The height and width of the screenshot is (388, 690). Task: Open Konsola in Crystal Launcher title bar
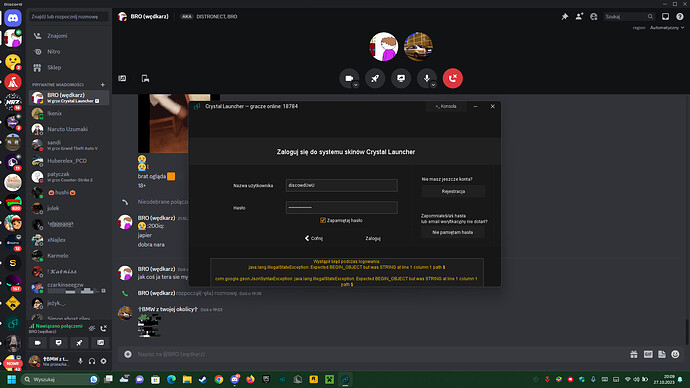pos(446,106)
